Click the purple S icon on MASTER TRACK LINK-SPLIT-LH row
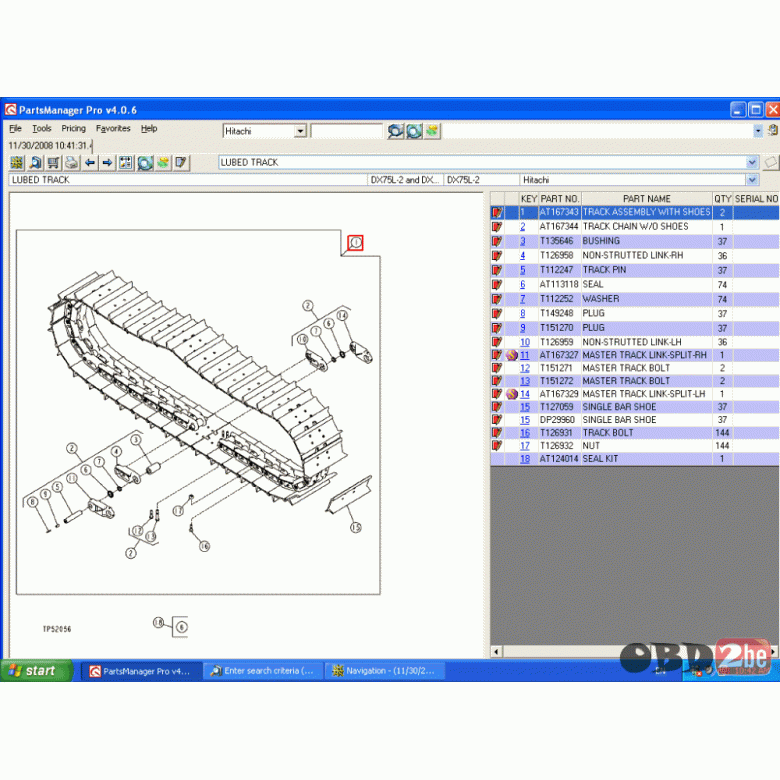 pos(512,394)
